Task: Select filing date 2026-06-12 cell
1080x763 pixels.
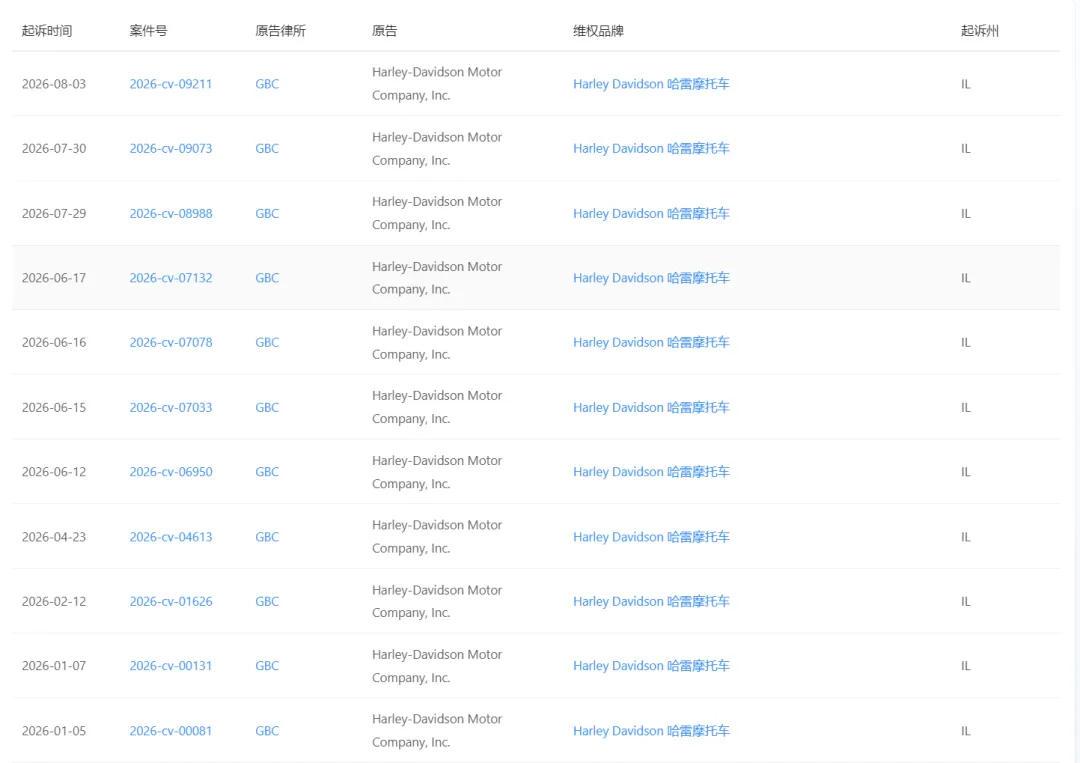Action: [54, 472]
